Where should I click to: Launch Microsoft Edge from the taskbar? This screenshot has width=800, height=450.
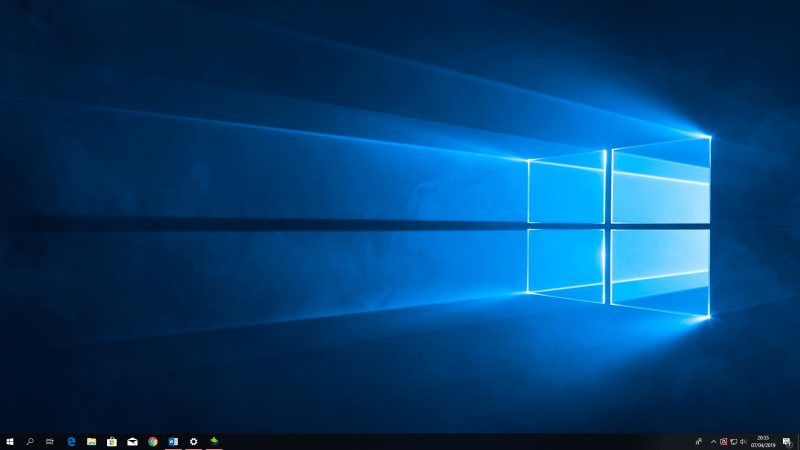coord(71,442)
